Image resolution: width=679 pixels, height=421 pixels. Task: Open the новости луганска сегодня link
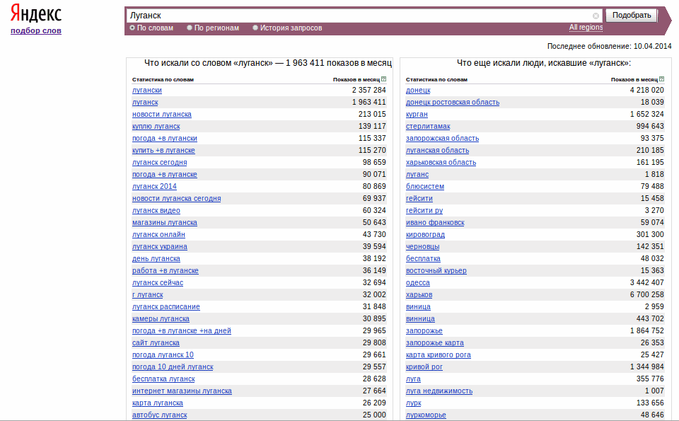click(x=176, y=198)
